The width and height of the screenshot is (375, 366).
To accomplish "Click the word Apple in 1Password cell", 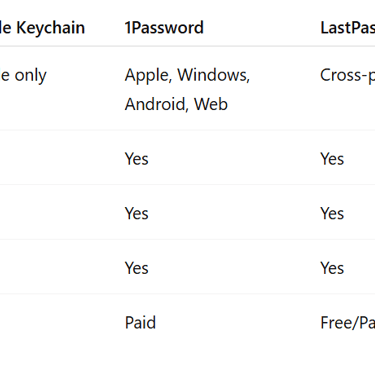I will [x=148, y=76].
